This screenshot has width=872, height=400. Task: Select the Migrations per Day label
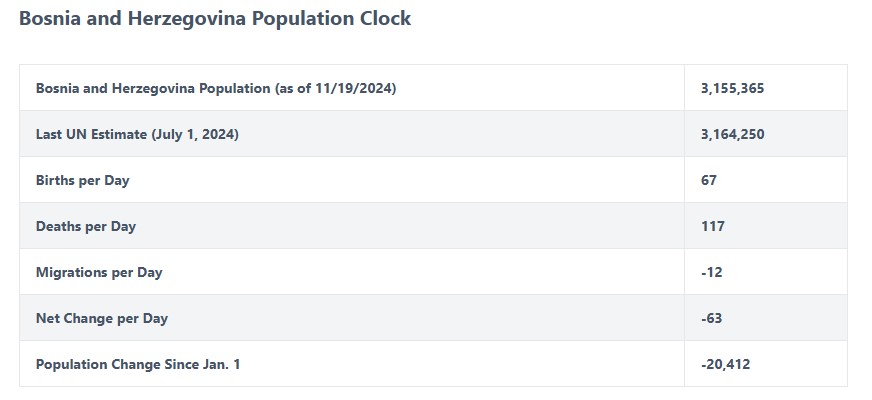pyautogui.click(x=99, y=273)
